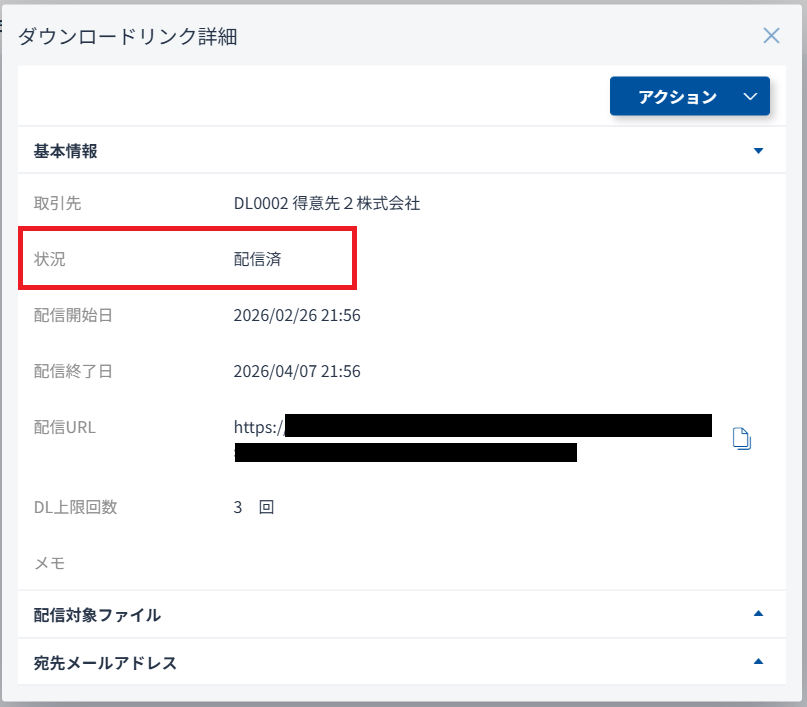The height and width of the screenshot is (707, 807).
Task: Collapse 基本情報 using its arrow
Action: coord(757,151)
